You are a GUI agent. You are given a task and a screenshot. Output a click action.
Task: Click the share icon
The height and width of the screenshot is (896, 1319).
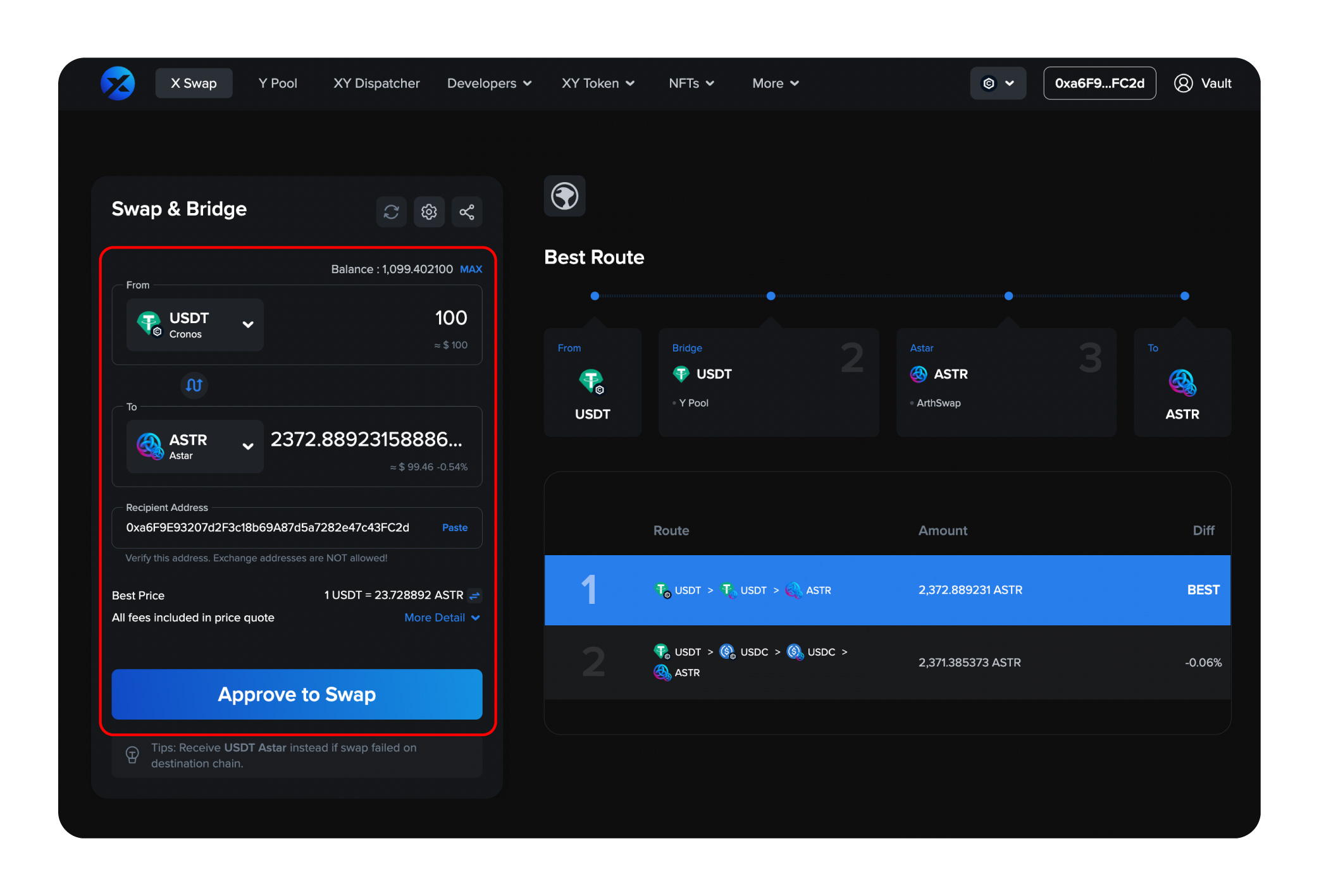click(x=467, y=212)
